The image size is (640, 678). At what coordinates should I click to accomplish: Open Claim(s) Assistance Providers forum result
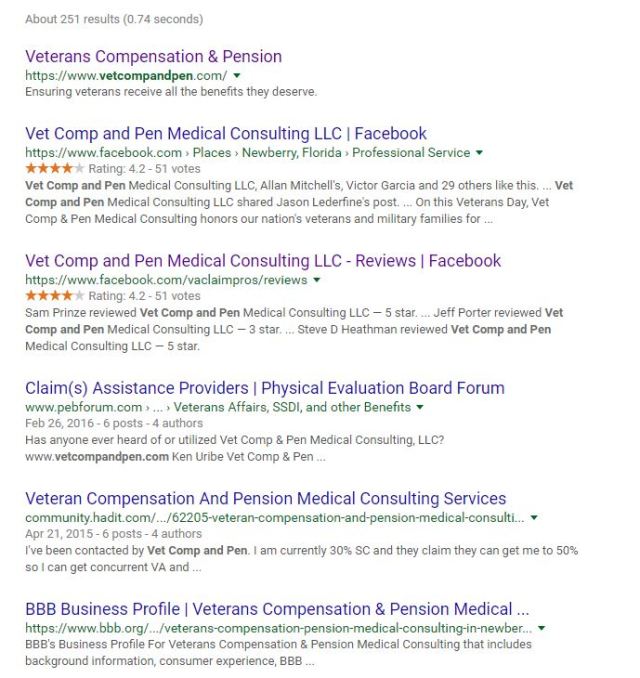coord(265,388)
